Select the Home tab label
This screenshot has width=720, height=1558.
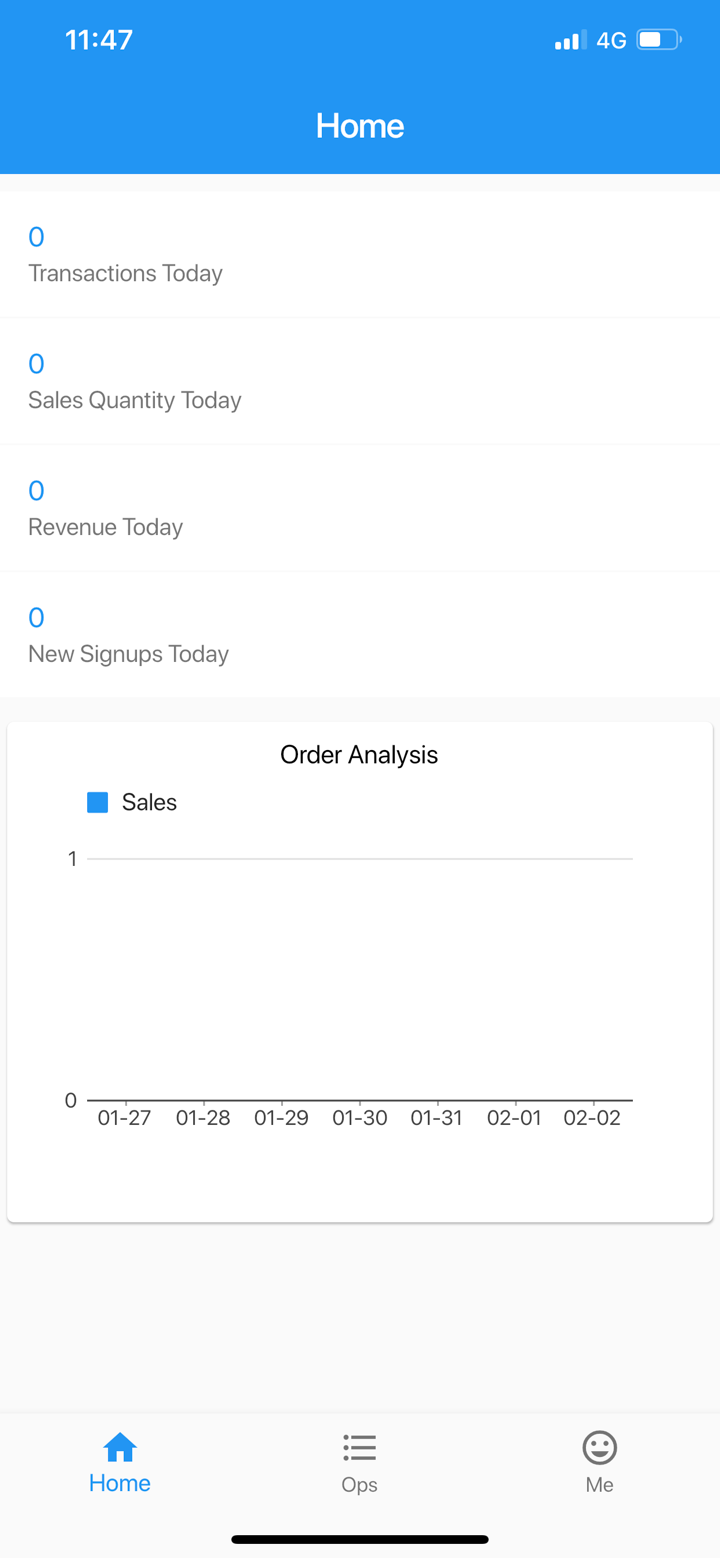click(x=120, y=1483)
